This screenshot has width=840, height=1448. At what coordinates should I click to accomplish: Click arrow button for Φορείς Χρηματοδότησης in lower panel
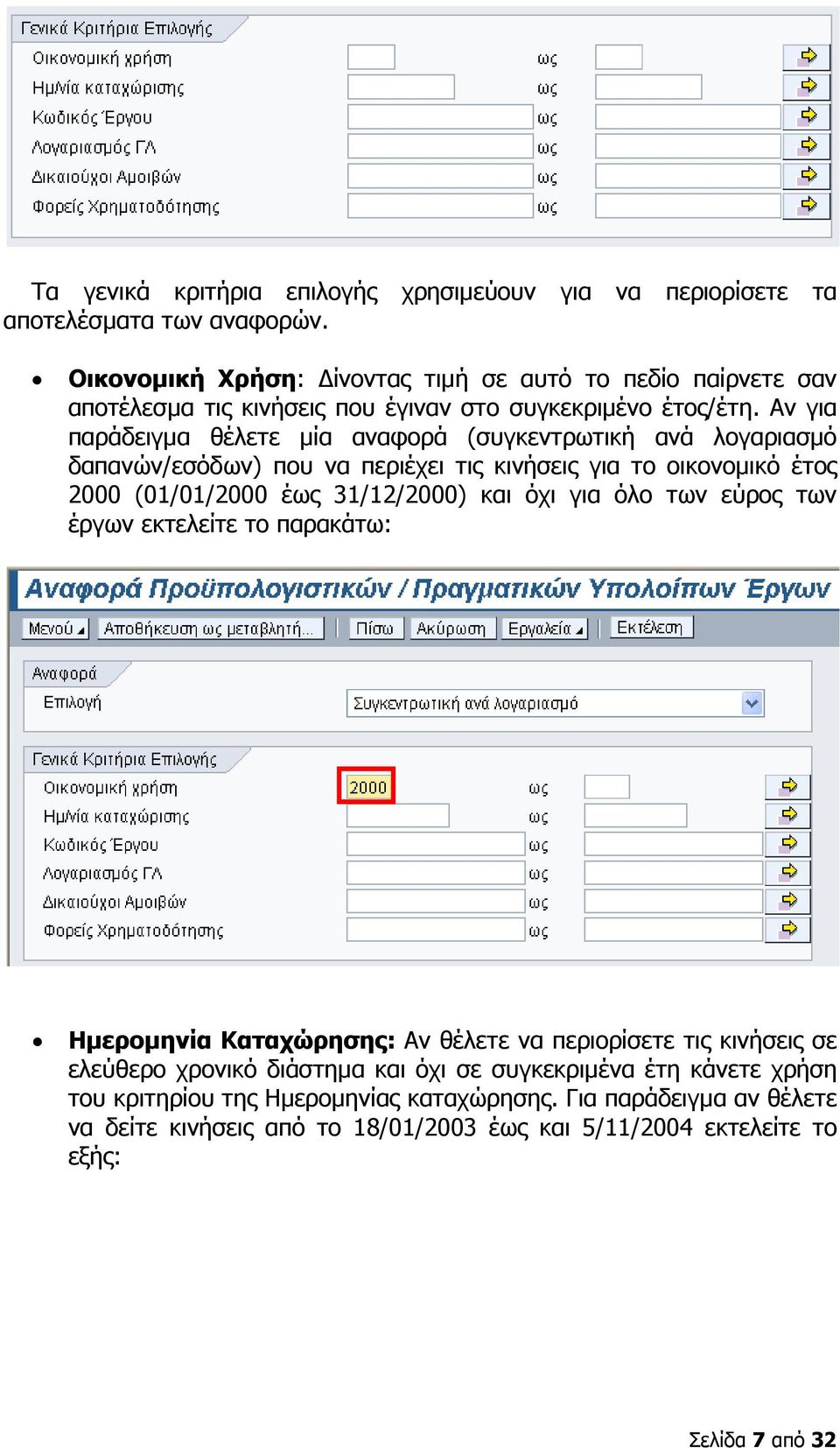788,930
